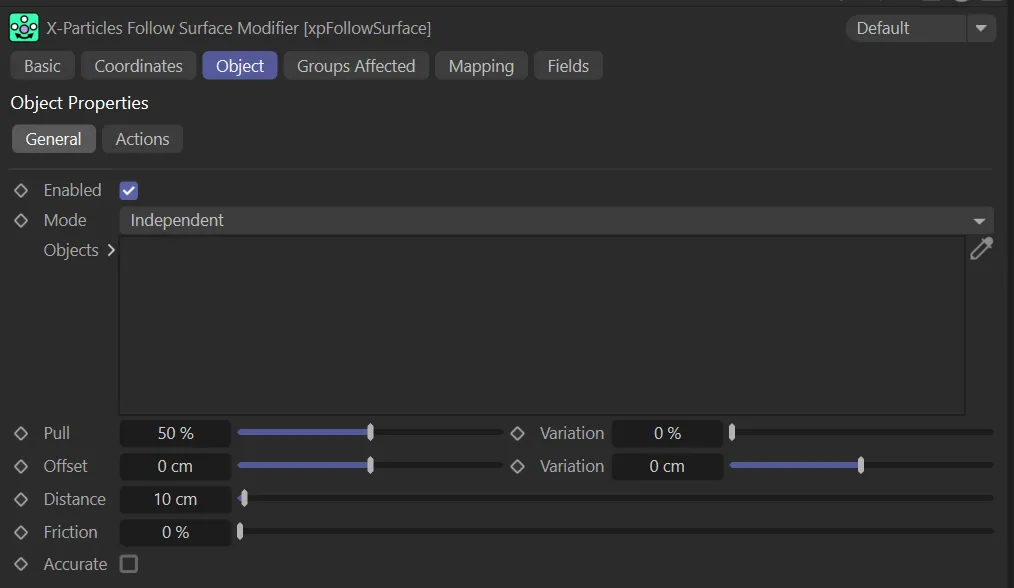Viewport: 1014px width, 588px height.
Task: Uncheck the Enabled checkbox
Action: [x=129, y=190]
